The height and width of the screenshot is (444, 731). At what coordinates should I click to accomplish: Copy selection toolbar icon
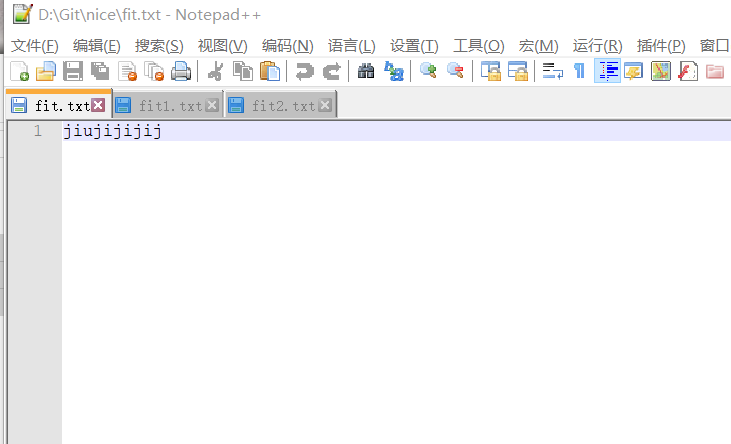pyautogui.click(x=242, y=71)
